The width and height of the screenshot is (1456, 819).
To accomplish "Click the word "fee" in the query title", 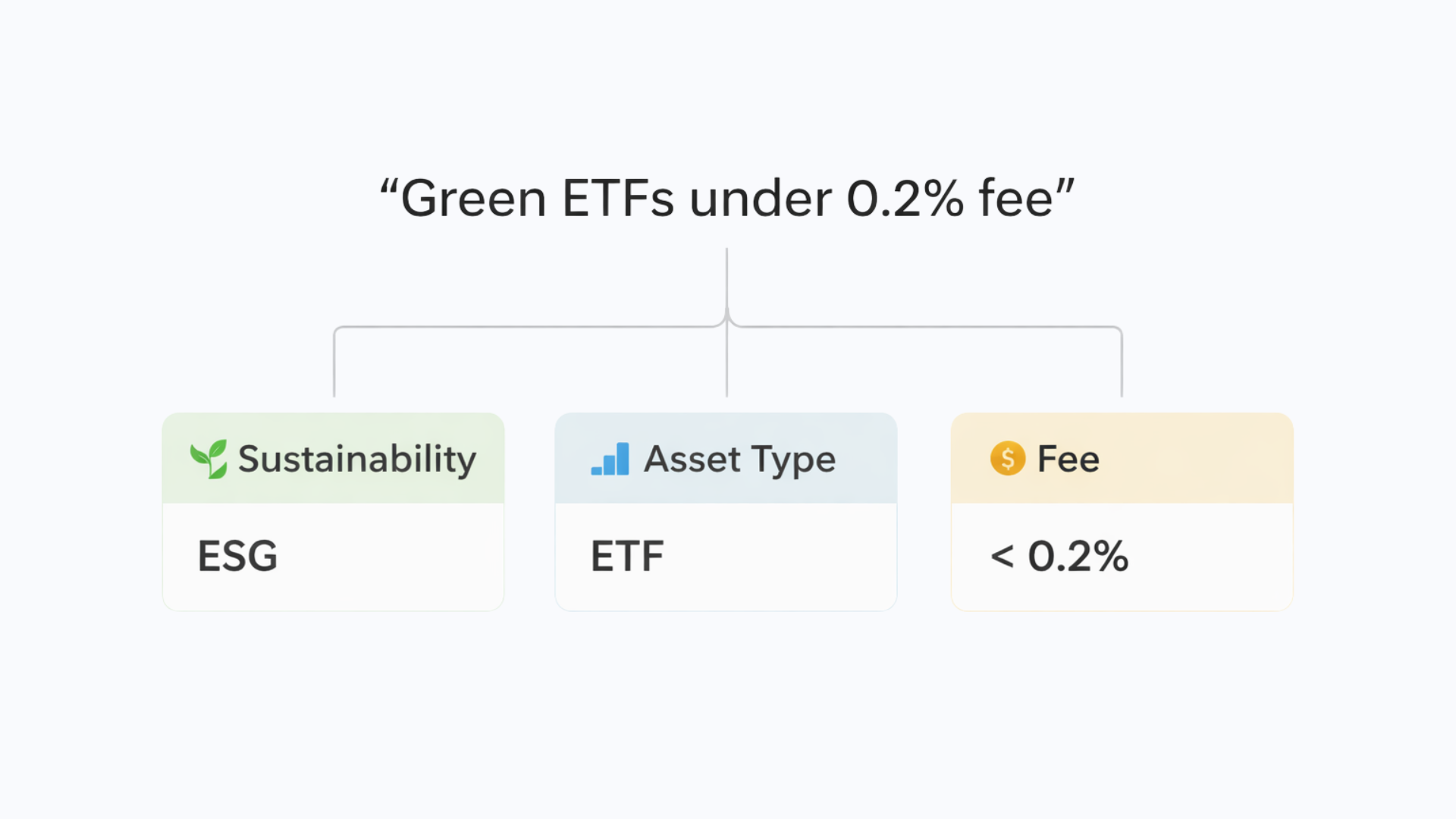I will (x=1016, y=199).
